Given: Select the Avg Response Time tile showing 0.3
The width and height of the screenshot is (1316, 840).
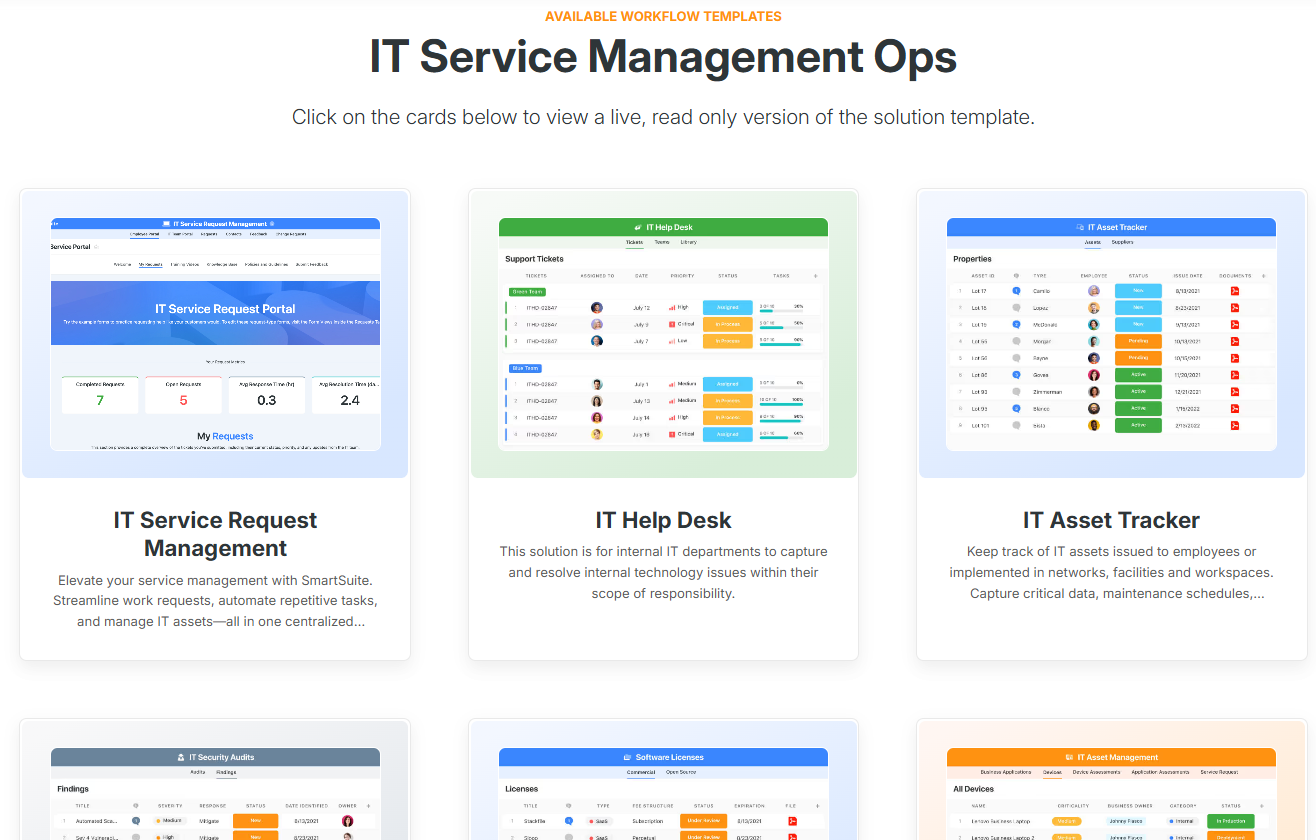Looking at the screenshot, I should (267, 395).
